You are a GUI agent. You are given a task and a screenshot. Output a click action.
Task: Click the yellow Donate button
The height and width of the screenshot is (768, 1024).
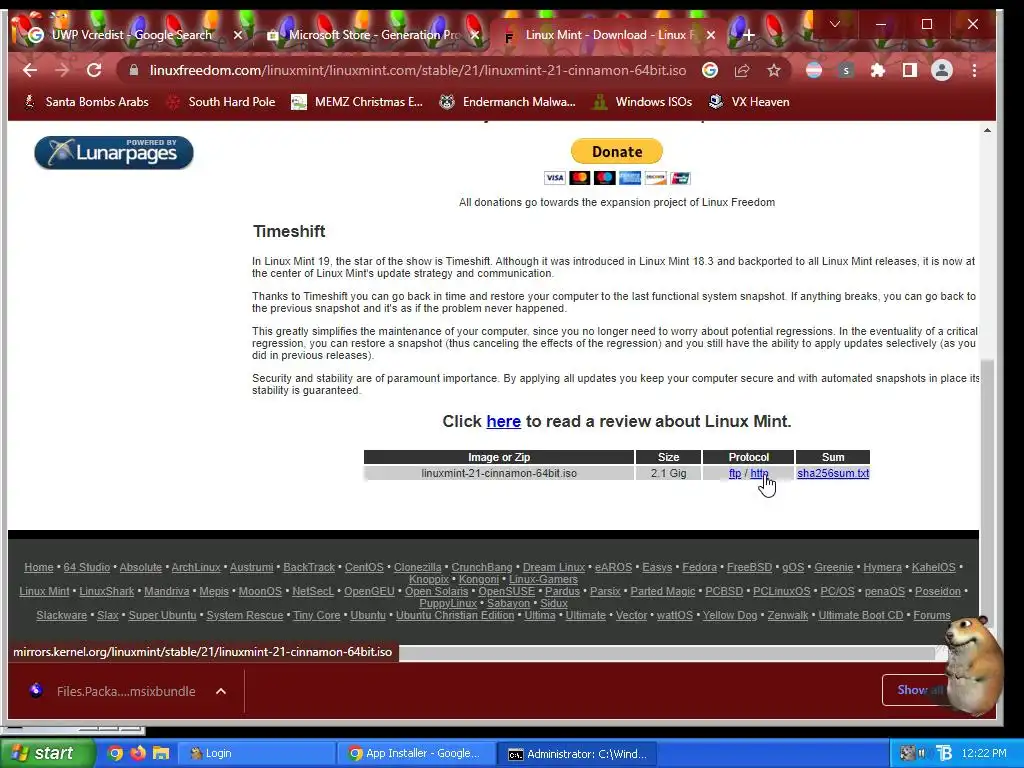point(616,152)
